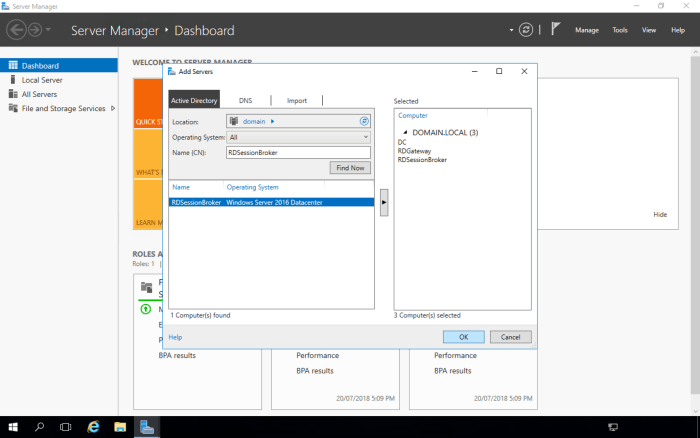Maximize the Add Servers dialog
Viewport: 700px width, 438px height.
pos(499,71)
